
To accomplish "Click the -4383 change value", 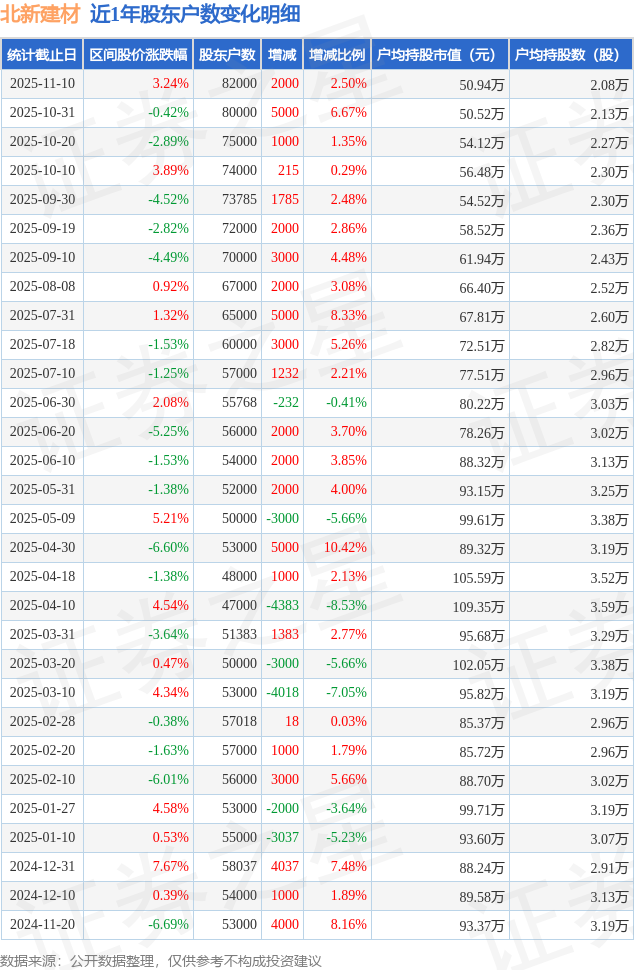I will click(x=282, y=606).
